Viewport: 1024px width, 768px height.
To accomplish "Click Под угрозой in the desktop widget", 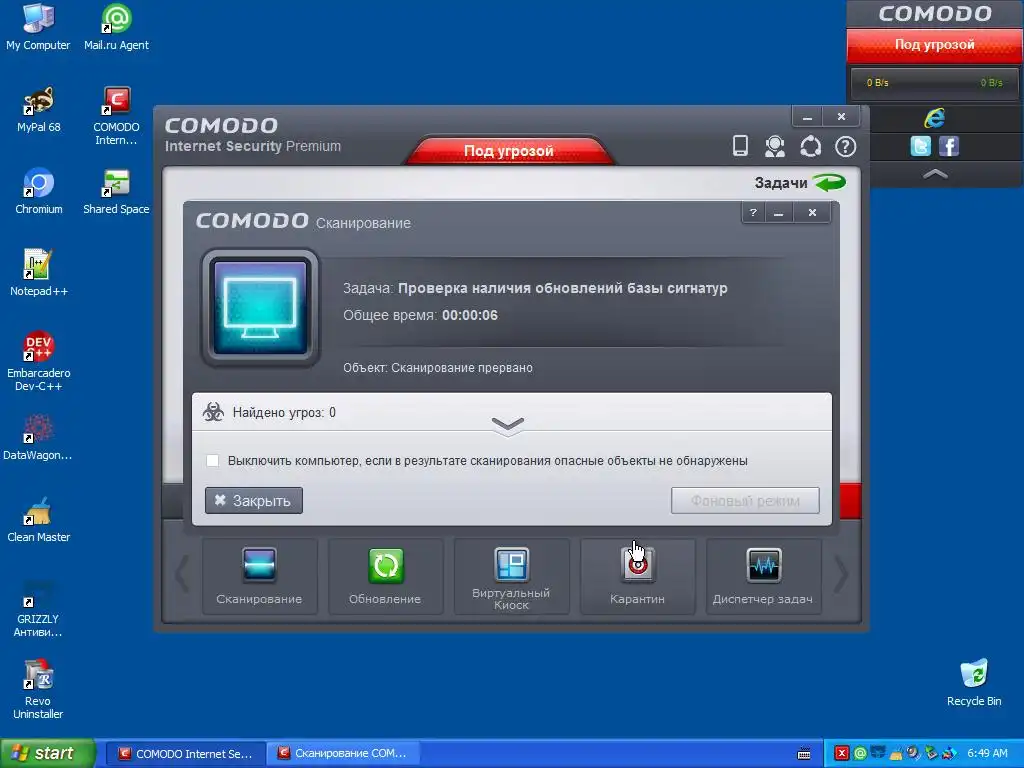I will 935,45.
